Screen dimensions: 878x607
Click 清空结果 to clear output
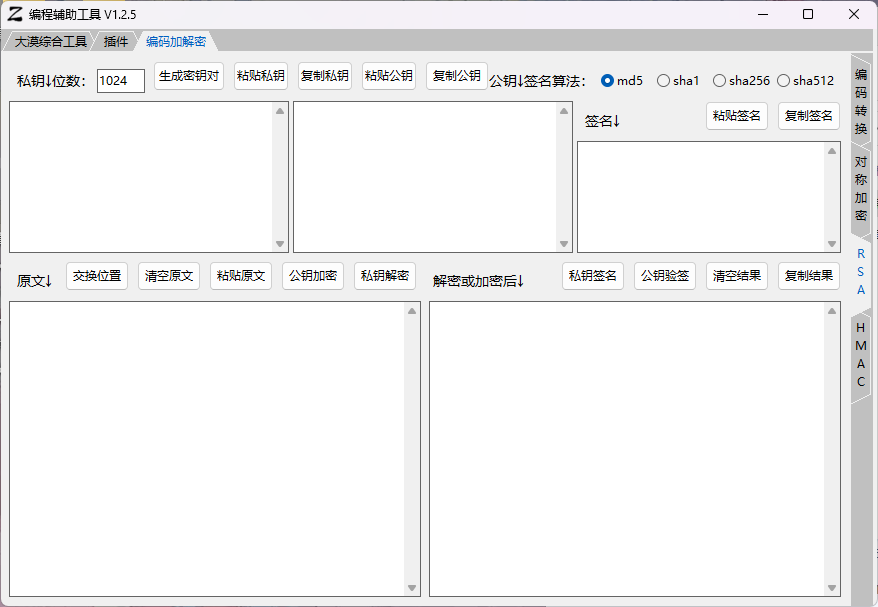pos(737,276)
